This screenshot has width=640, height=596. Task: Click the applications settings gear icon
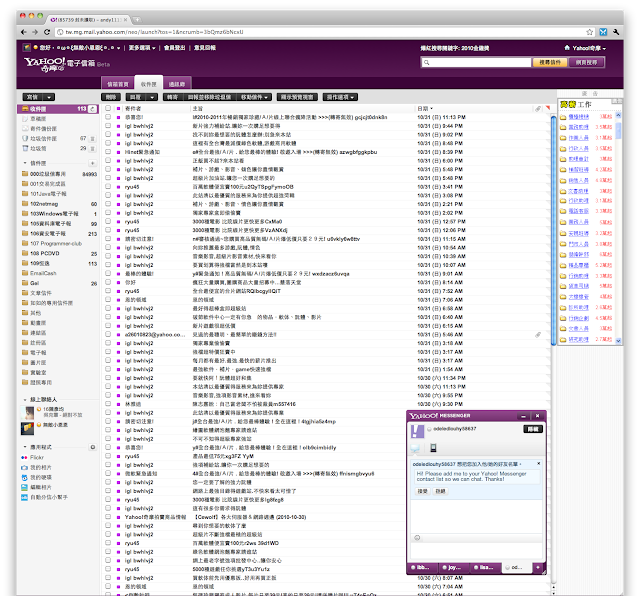coord(93,447)
